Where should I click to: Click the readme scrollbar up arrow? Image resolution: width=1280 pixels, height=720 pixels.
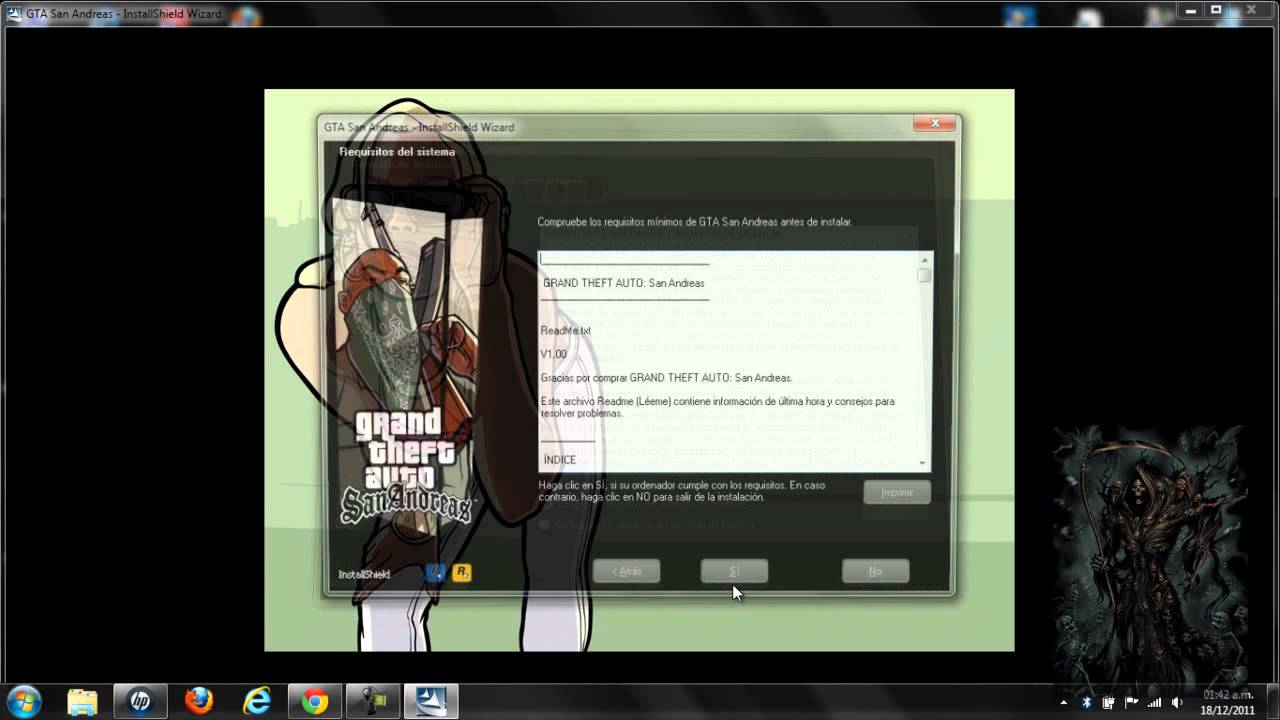924,259
